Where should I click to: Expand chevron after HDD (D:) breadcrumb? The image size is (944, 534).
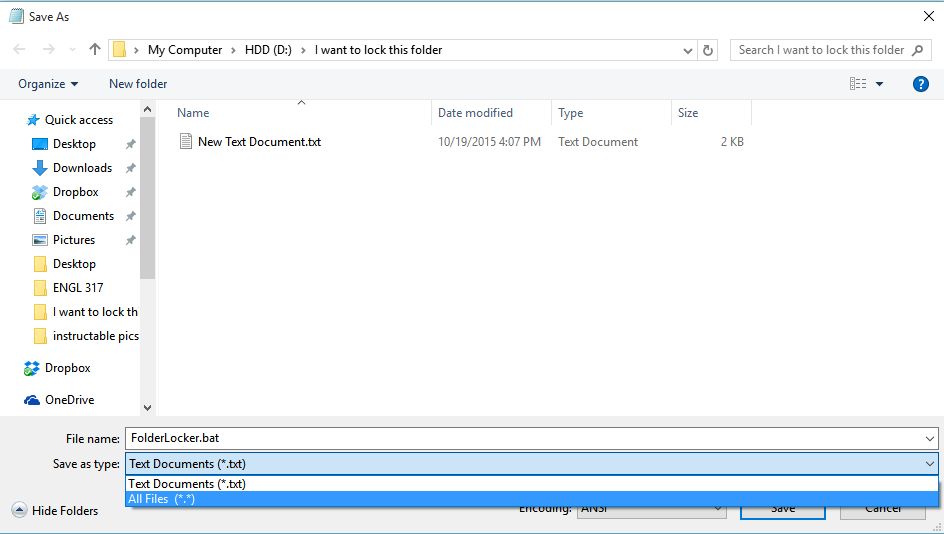click(x=303, y=51)
